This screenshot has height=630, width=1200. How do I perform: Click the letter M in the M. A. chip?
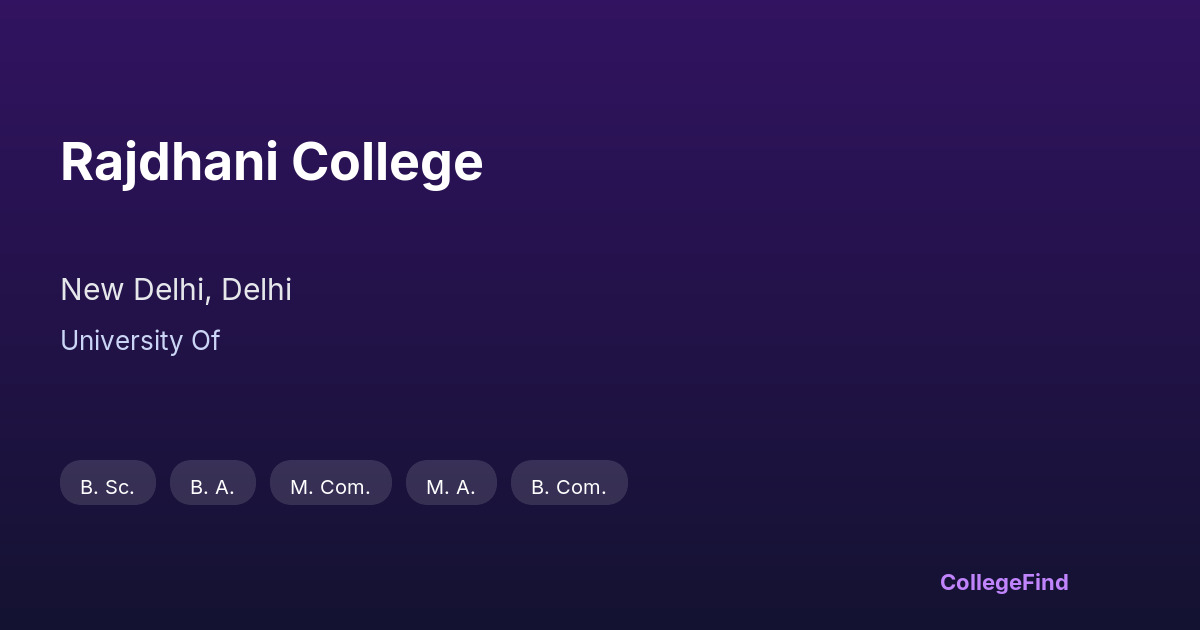[x=436, y=487]
